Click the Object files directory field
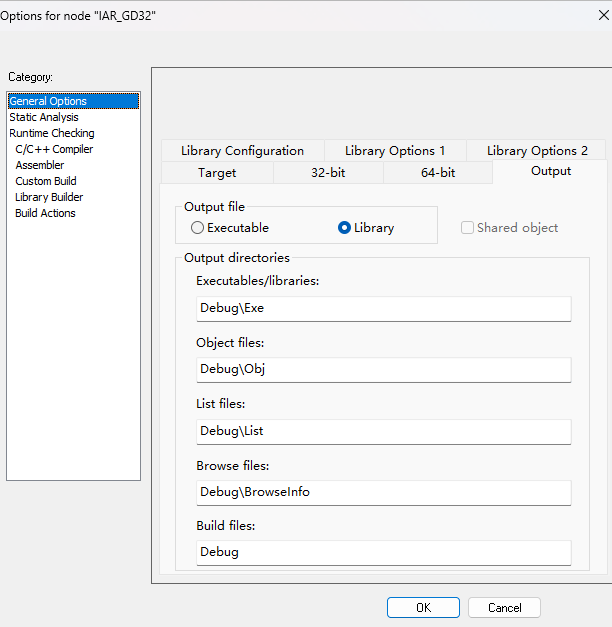This screenshot has width=612, height=627. point(384,369)
